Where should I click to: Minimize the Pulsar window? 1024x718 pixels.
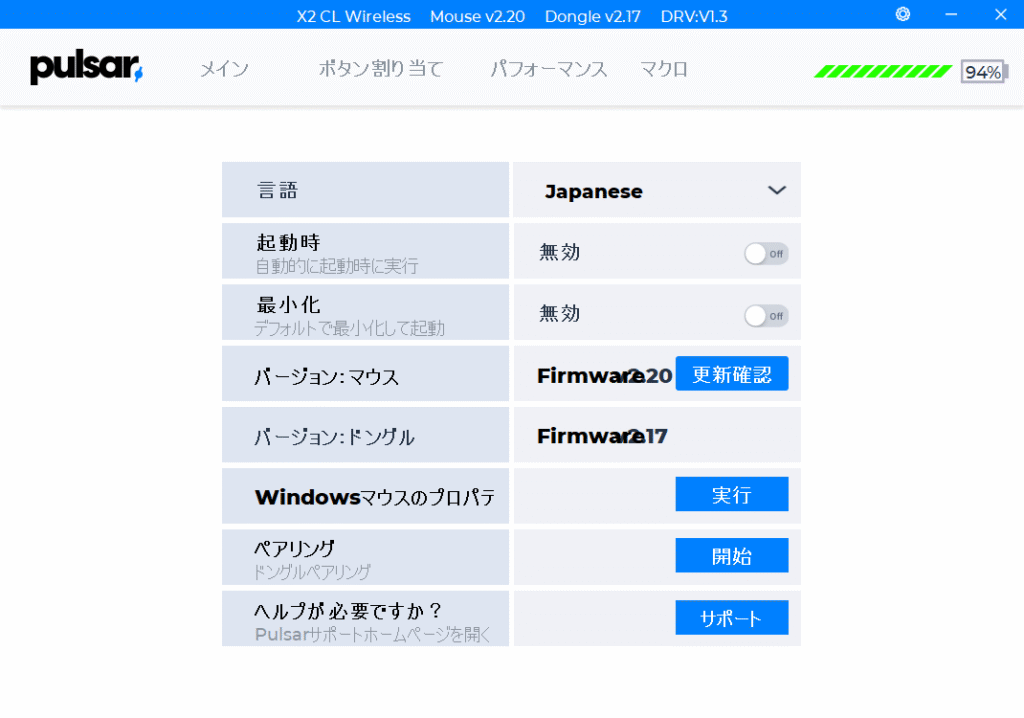951,14
